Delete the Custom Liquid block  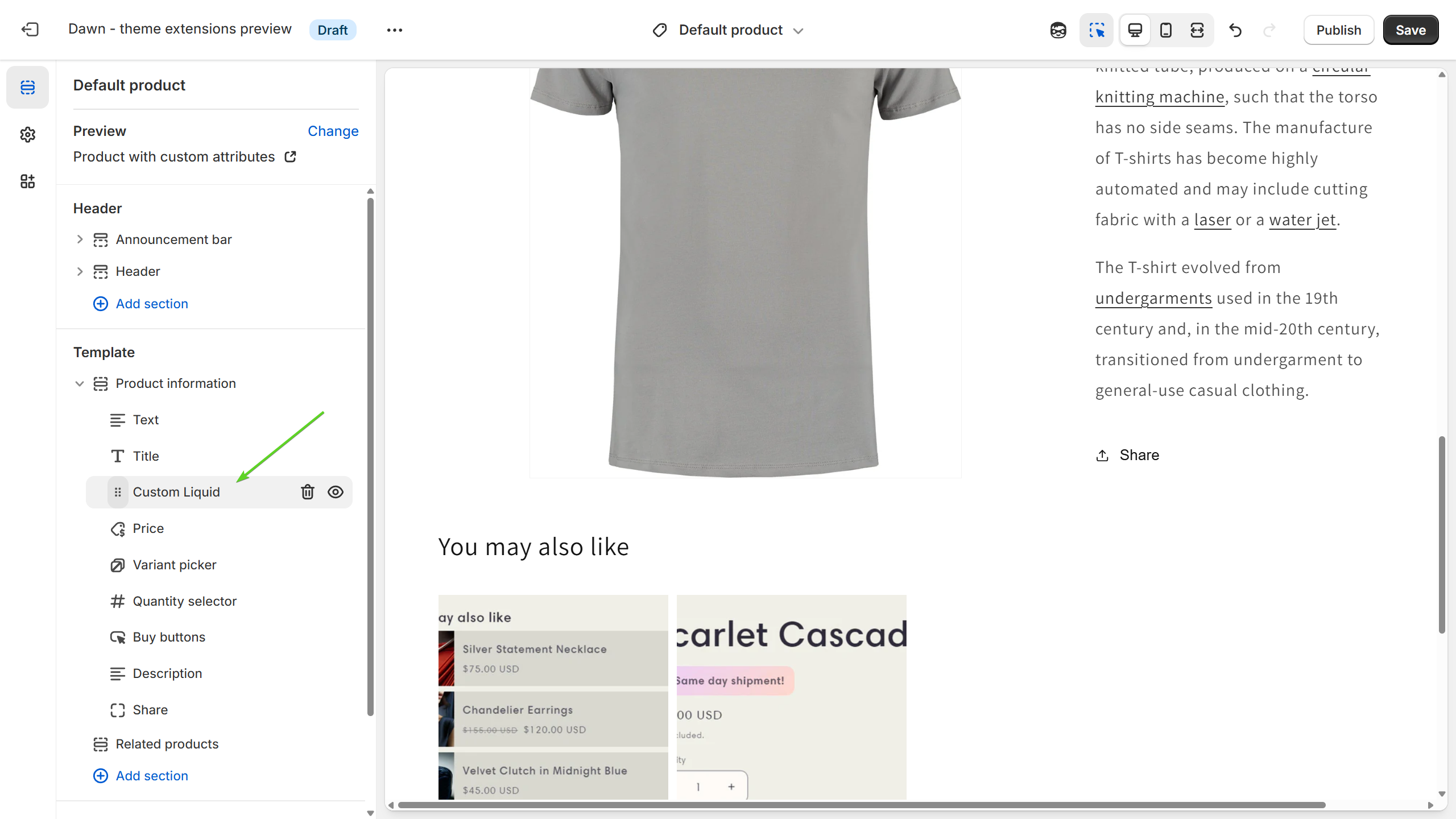[307, 492]
